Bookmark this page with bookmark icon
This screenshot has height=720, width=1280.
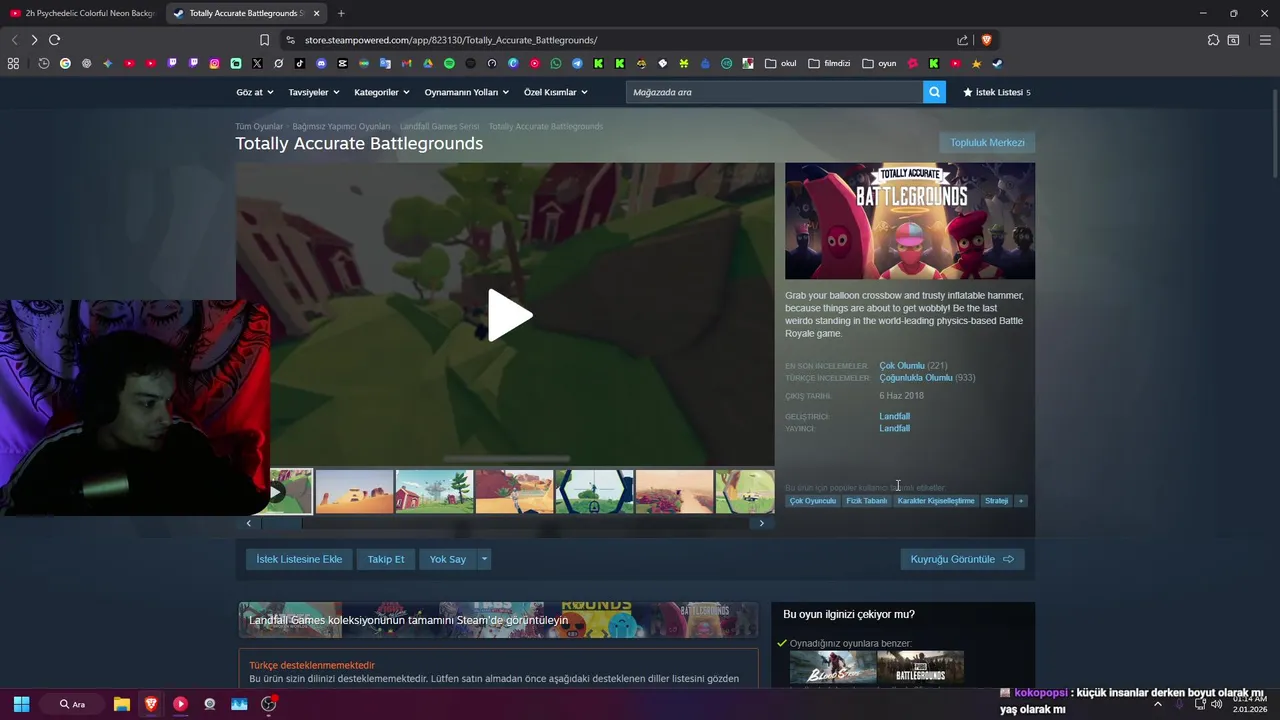pyautogui.click(x=264, y=40)
